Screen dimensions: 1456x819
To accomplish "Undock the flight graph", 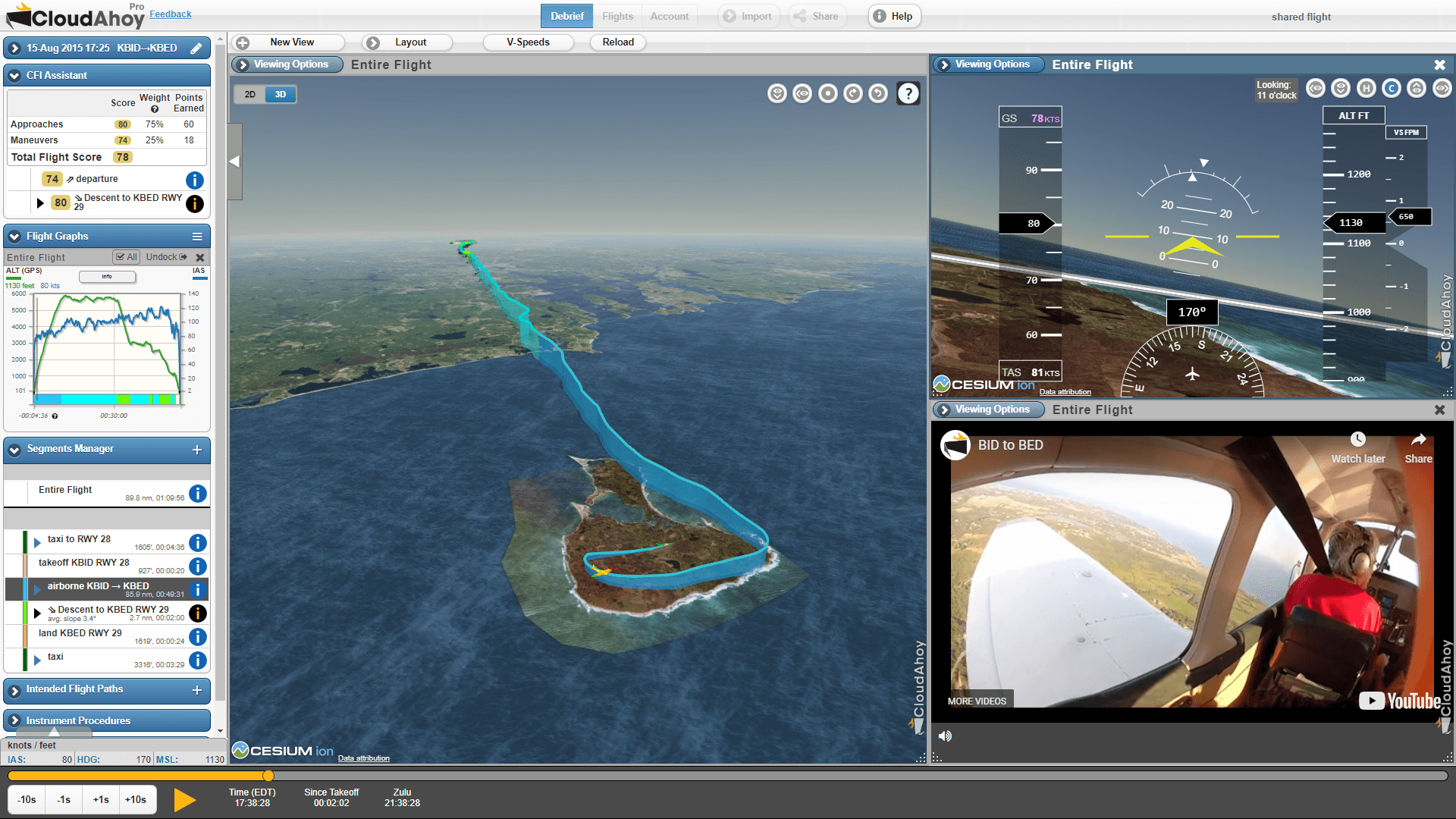I will [167, 257].
